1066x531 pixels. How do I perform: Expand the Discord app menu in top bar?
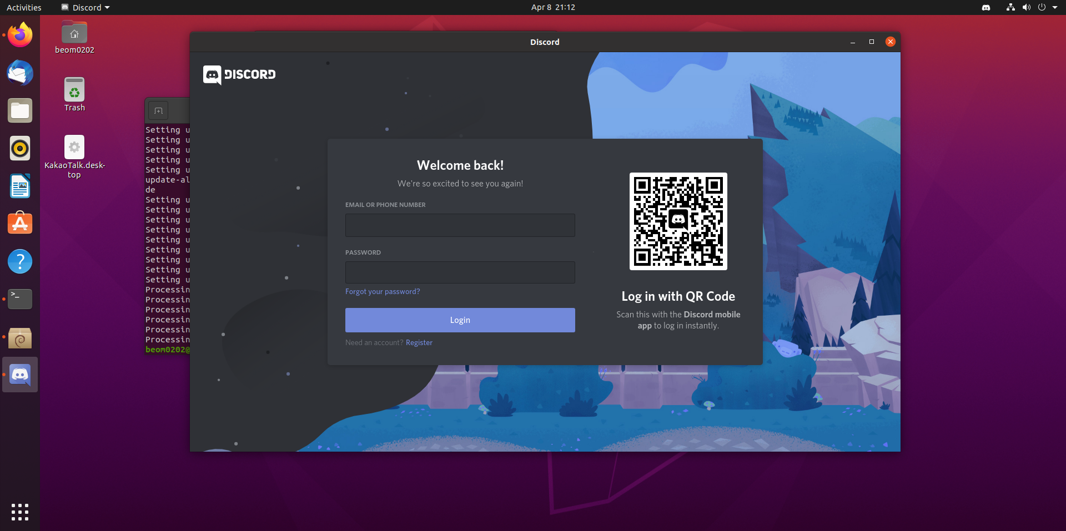(x=86, y=8)
